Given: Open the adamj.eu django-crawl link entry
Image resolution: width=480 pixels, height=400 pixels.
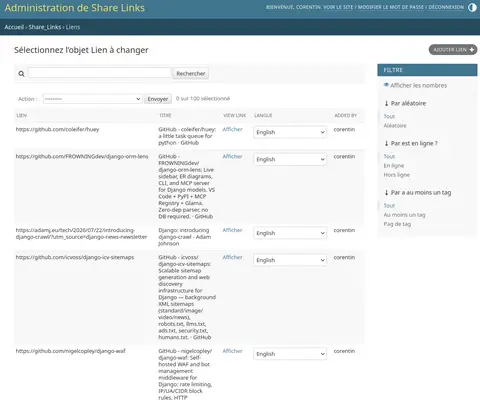Looking at the screenshot, I should [x=81, y=233].
